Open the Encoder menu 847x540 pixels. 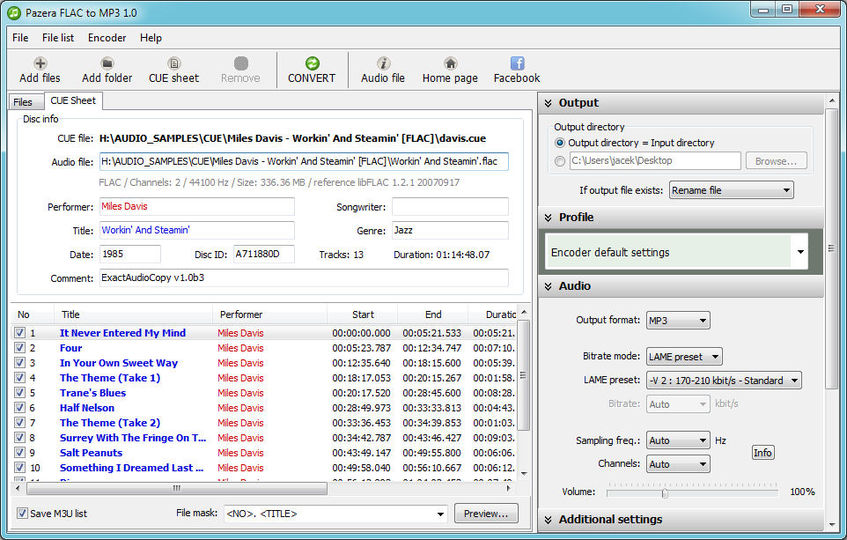coord(107,38)
